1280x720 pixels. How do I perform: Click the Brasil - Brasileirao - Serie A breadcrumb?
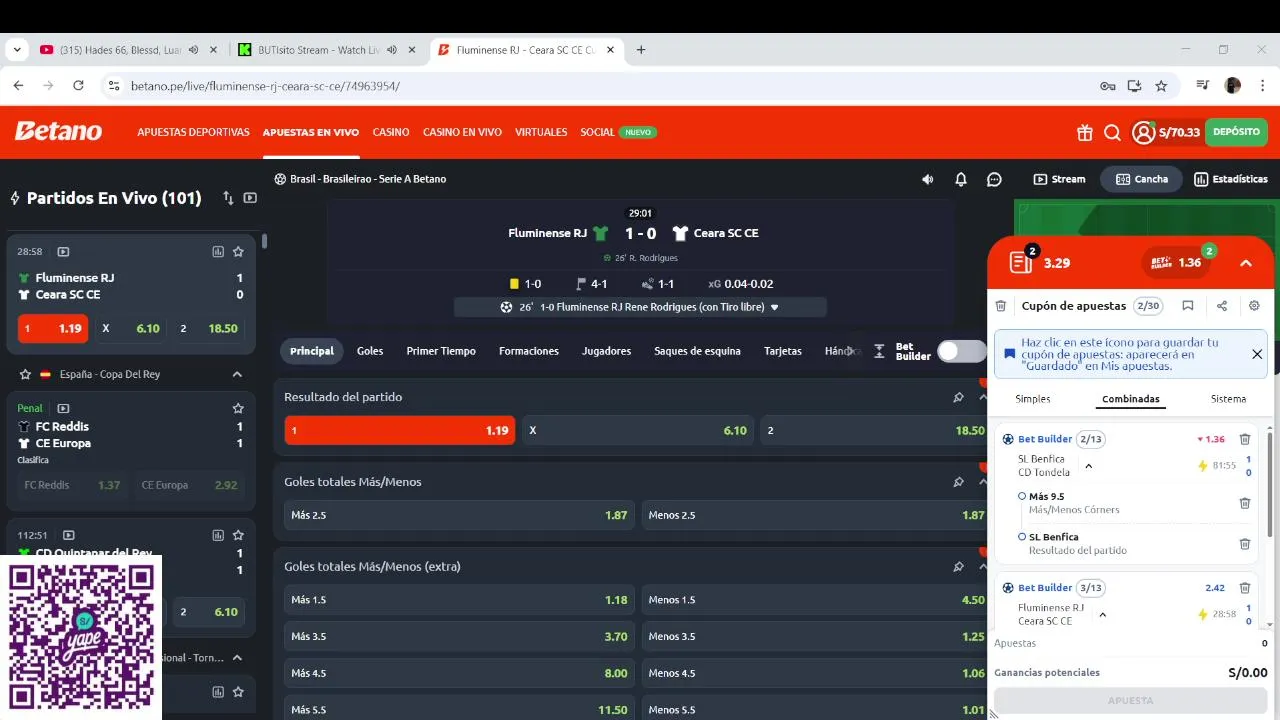click(368, 179)
